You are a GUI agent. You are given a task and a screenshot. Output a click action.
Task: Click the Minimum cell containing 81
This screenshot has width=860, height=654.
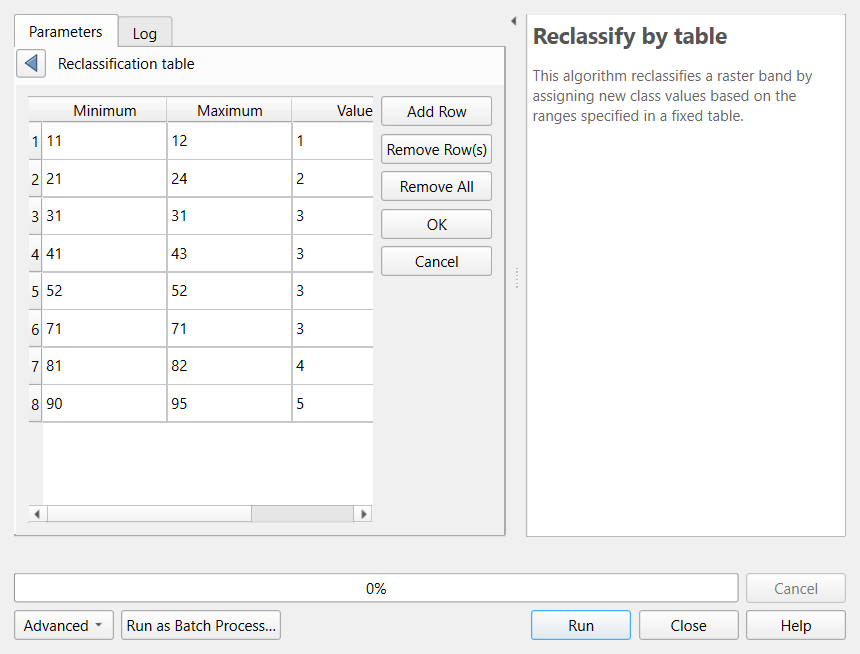(x=104, y=366)
